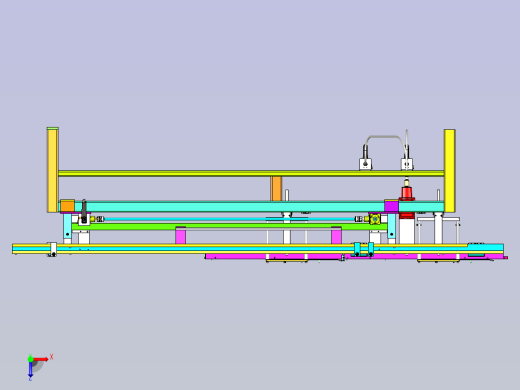This screenshot has width=520, height=390.
Task: Select the black lever handle near the left
Action: [x=84, y=211]
